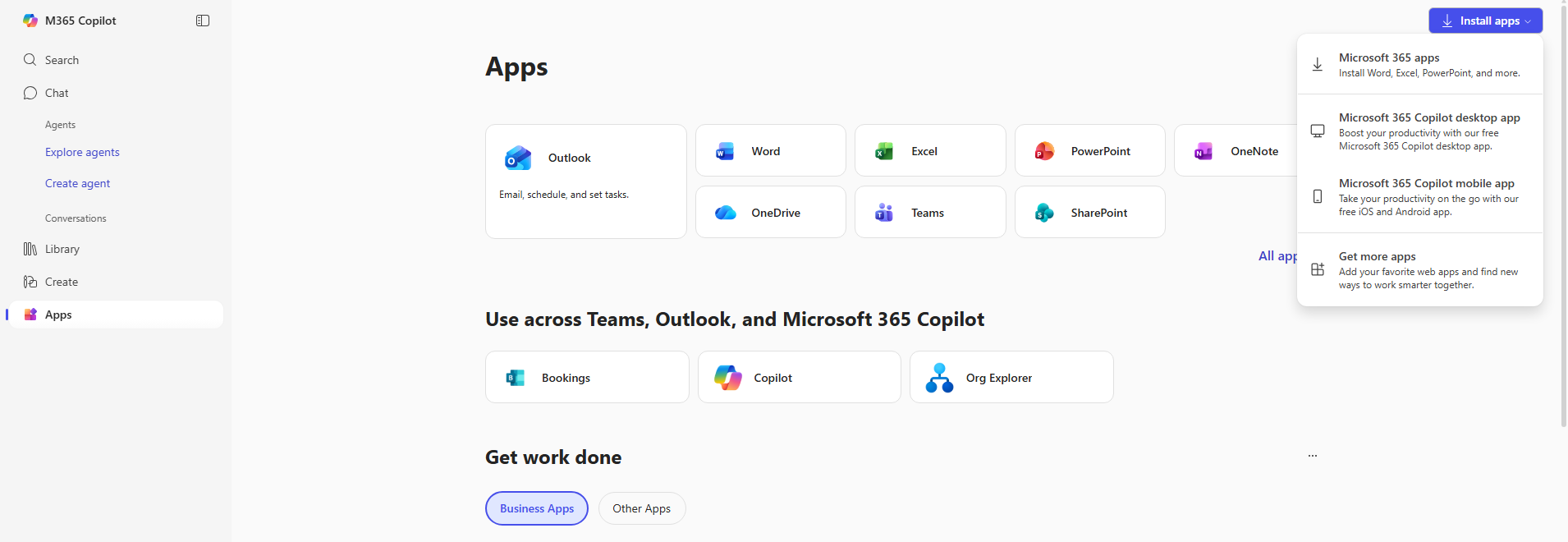Click the Explore agents link
Image resolution: width=1568 pixels, height=542 pixels.
tap(82, 152)
